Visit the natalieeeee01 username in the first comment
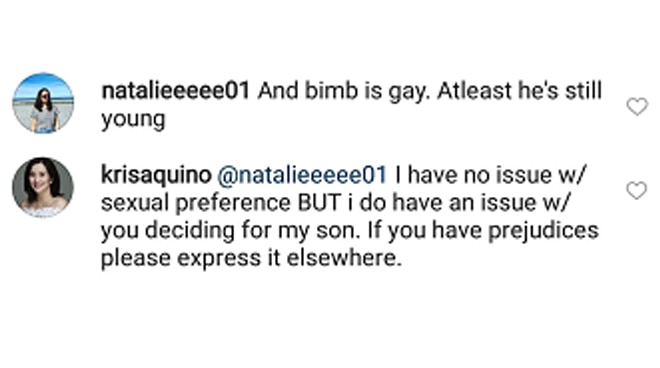This screenshot has width=660, height=368. click(176, 91)
